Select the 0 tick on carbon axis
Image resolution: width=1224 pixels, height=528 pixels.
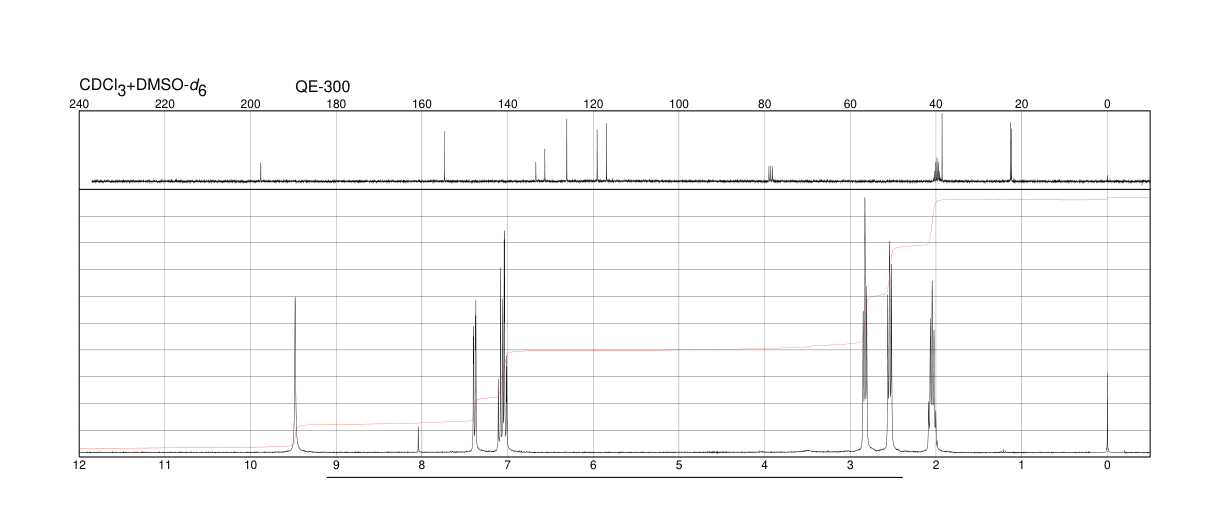pos(1107,104)
